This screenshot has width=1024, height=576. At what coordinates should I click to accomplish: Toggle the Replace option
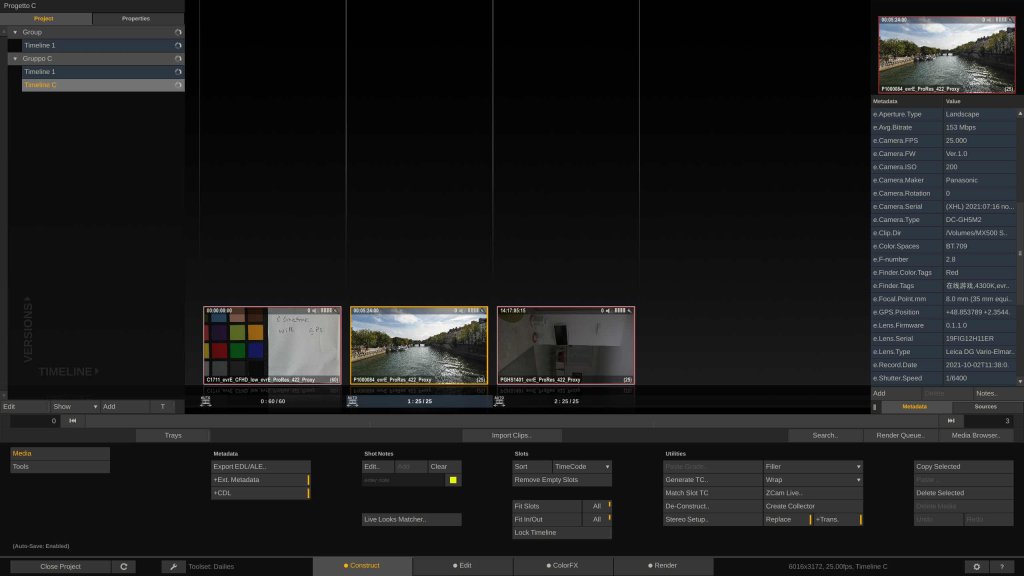click(788, 519)
